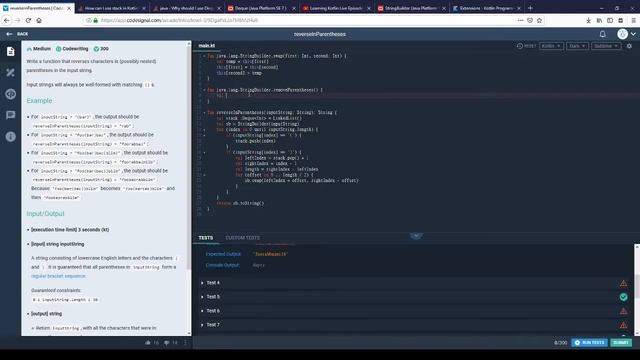The height and width of the screenshot is (360, 640).
Task: Click the Test 7 failure warning icon
Action: tap(623, 325)
